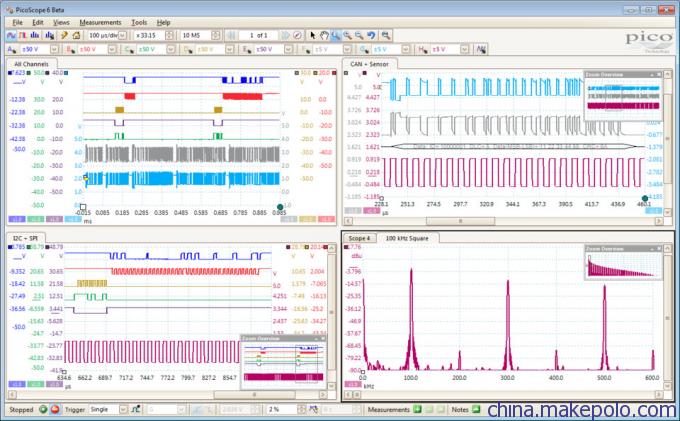Switch to Scope mode icon
The width and height of the screenshot is (680, 421).
(11, 35)
